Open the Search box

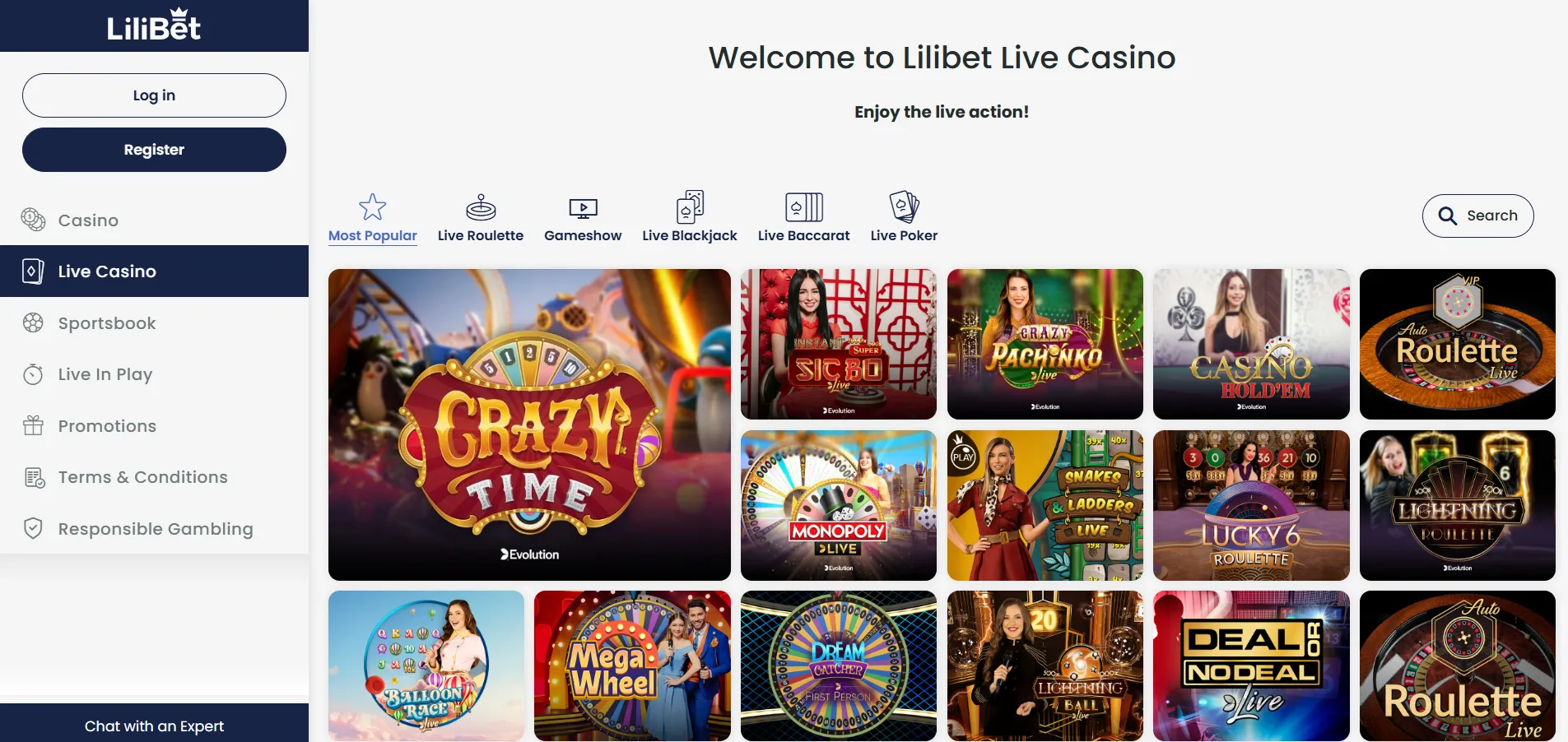(1477, 216)
